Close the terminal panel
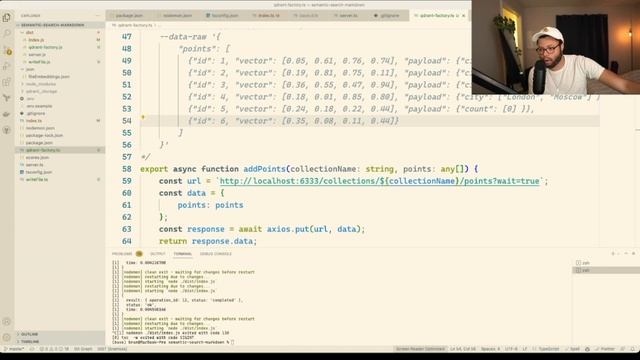This screenshot has width=640, height=360. (633, 254)
